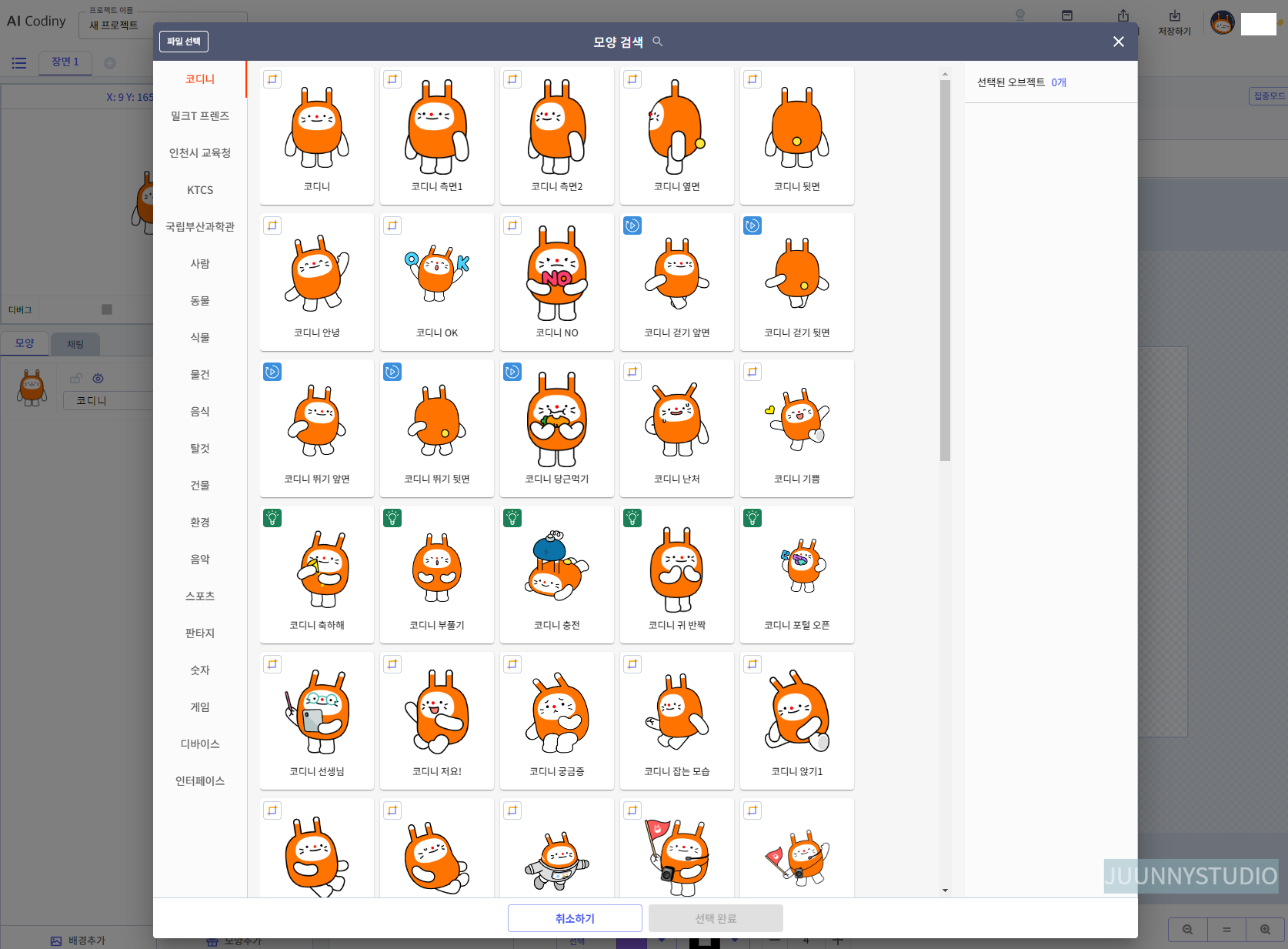Pick the 코디니 측면1 sprite
This screenshot has width=1288, height=949.
click(437, 135)
